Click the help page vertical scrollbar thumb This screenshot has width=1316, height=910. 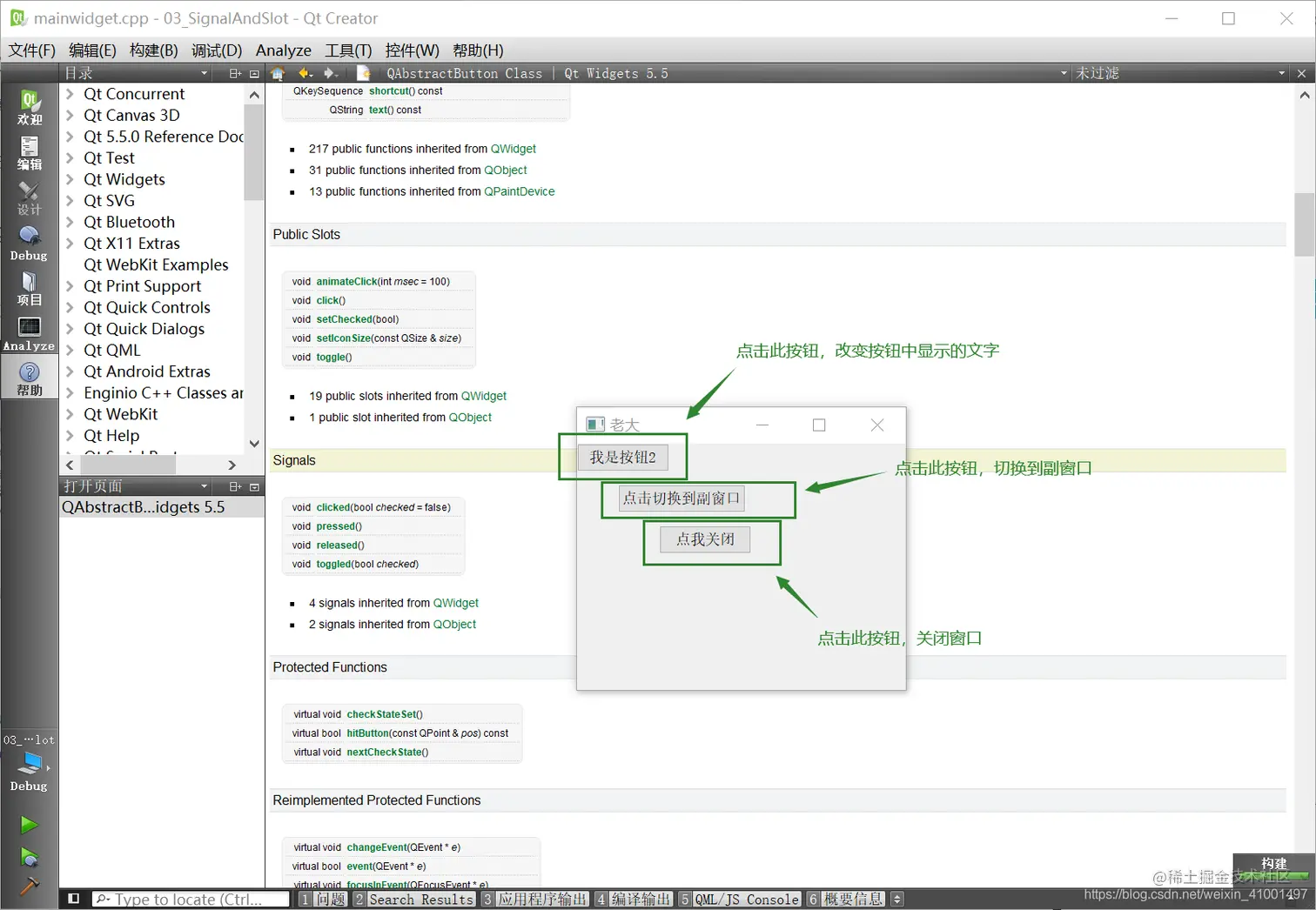coord(1304,224)
